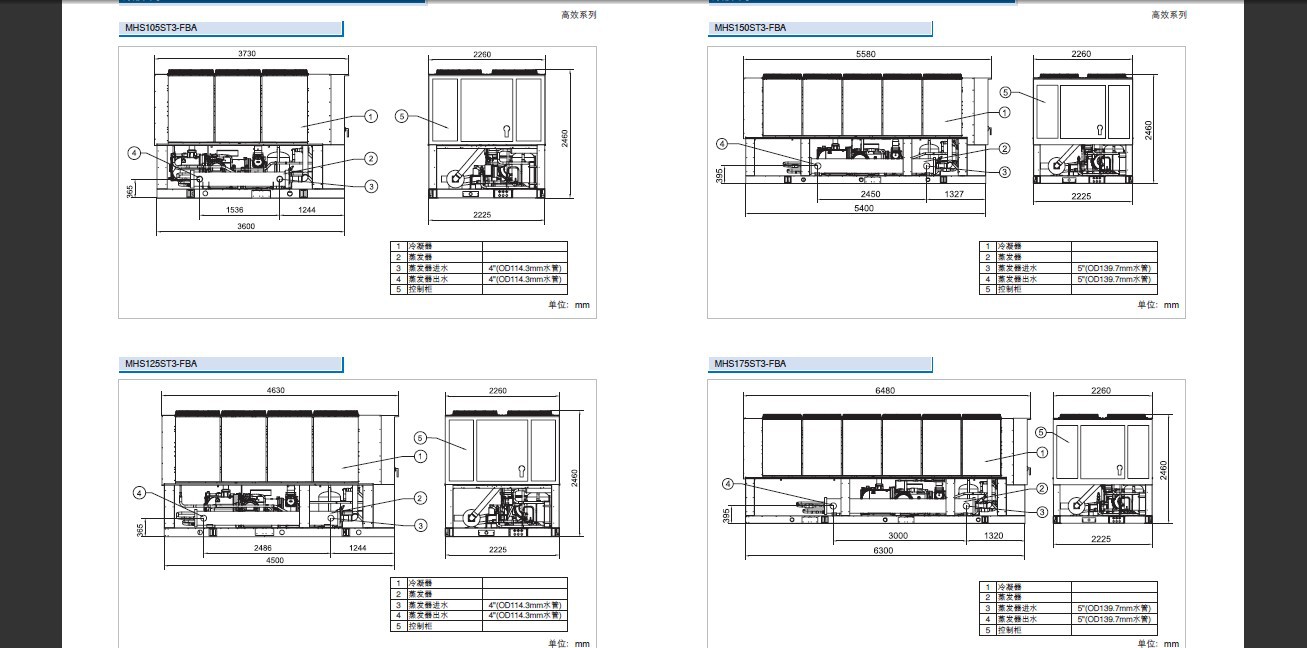The height and width of the screenshot is (648, 1307).
Task: Click the 4500 base length dimension
Action: click(275, 561)
